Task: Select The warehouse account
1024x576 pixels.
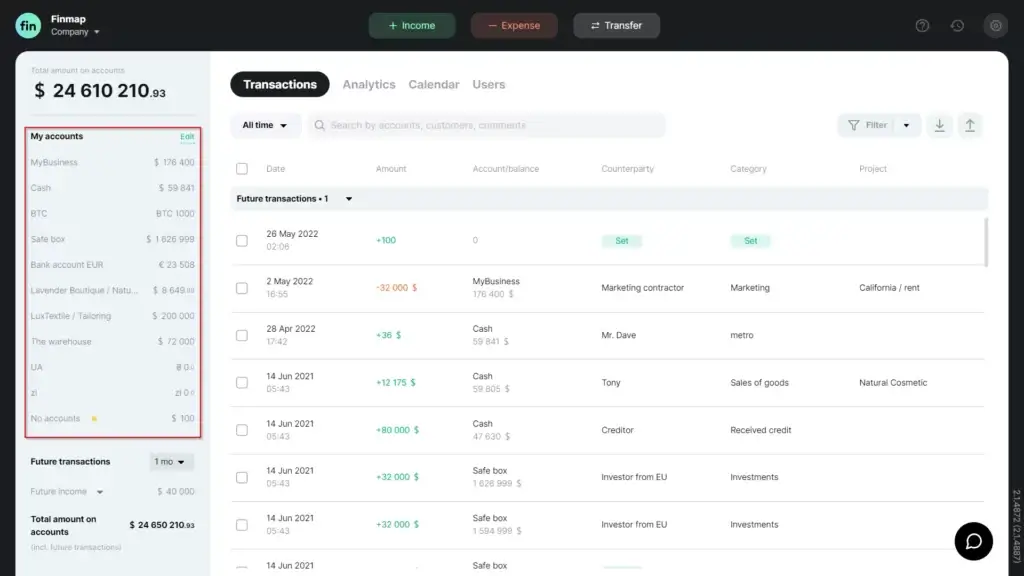Action: pos(112,342)
